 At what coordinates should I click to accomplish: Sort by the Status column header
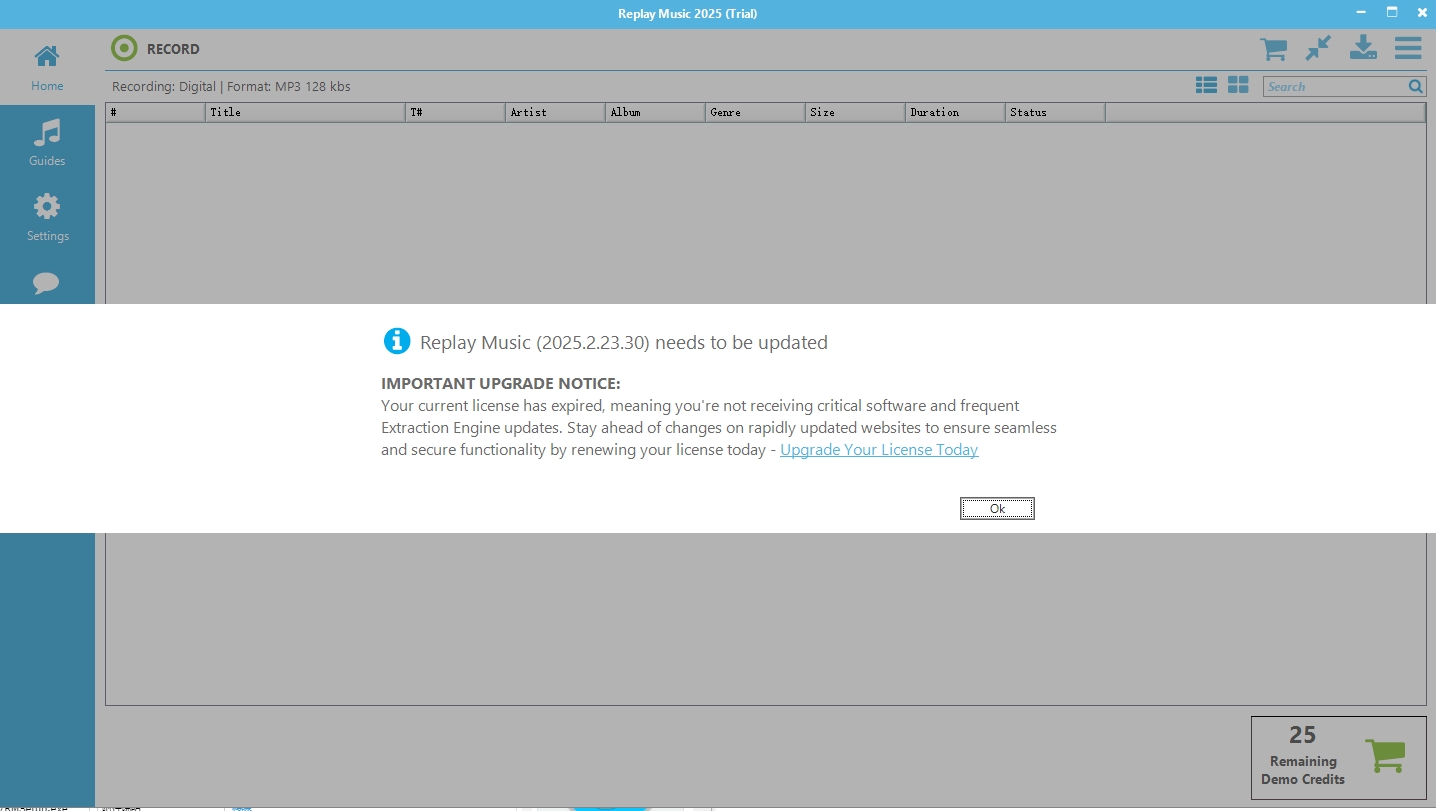1055,112
